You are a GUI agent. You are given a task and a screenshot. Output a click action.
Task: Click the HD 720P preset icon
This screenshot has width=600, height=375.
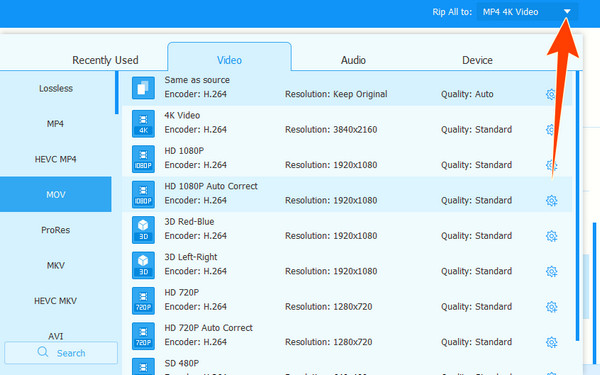143,301
